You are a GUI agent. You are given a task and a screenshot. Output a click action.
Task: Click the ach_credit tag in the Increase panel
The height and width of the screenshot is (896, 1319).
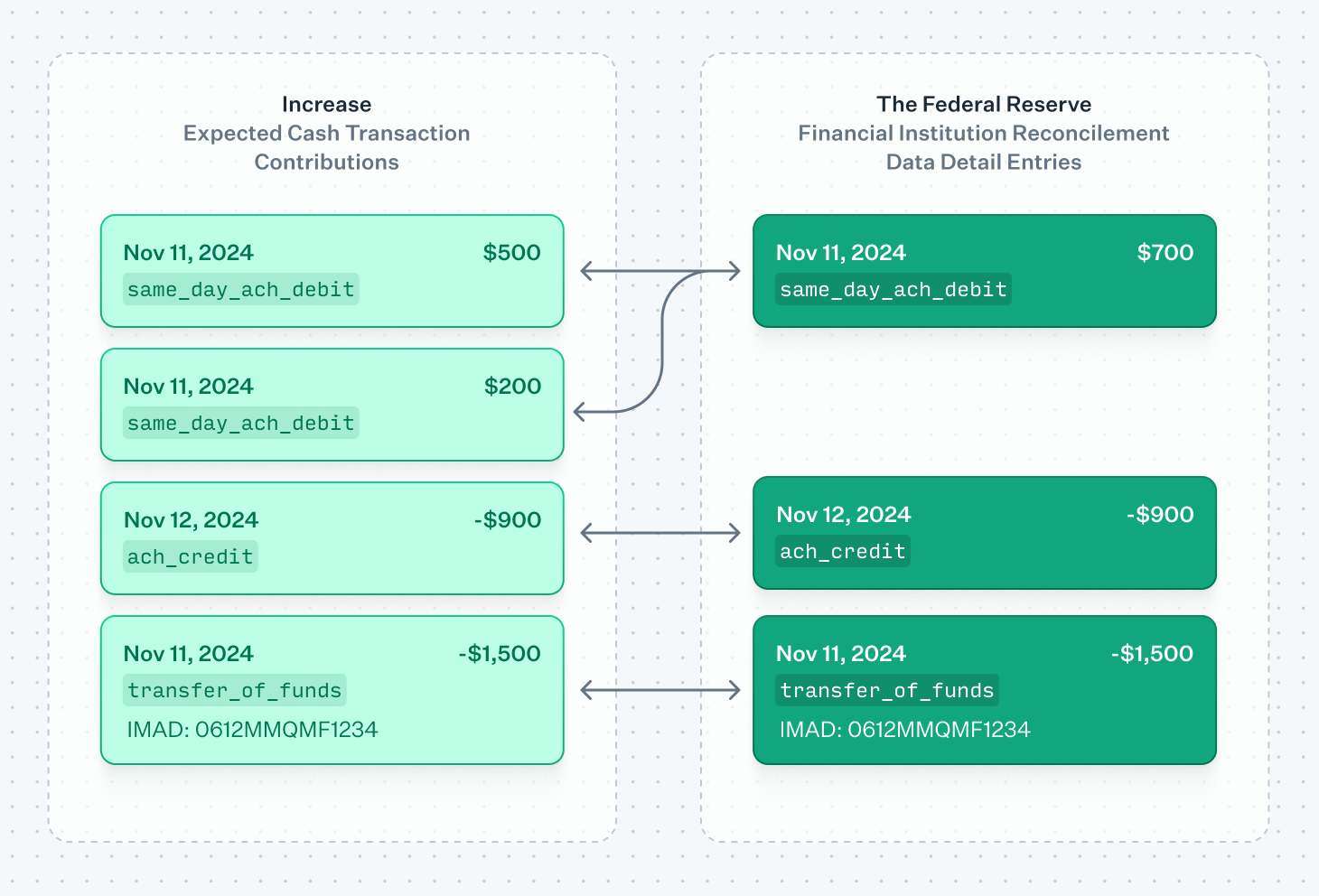click(190, 556)
